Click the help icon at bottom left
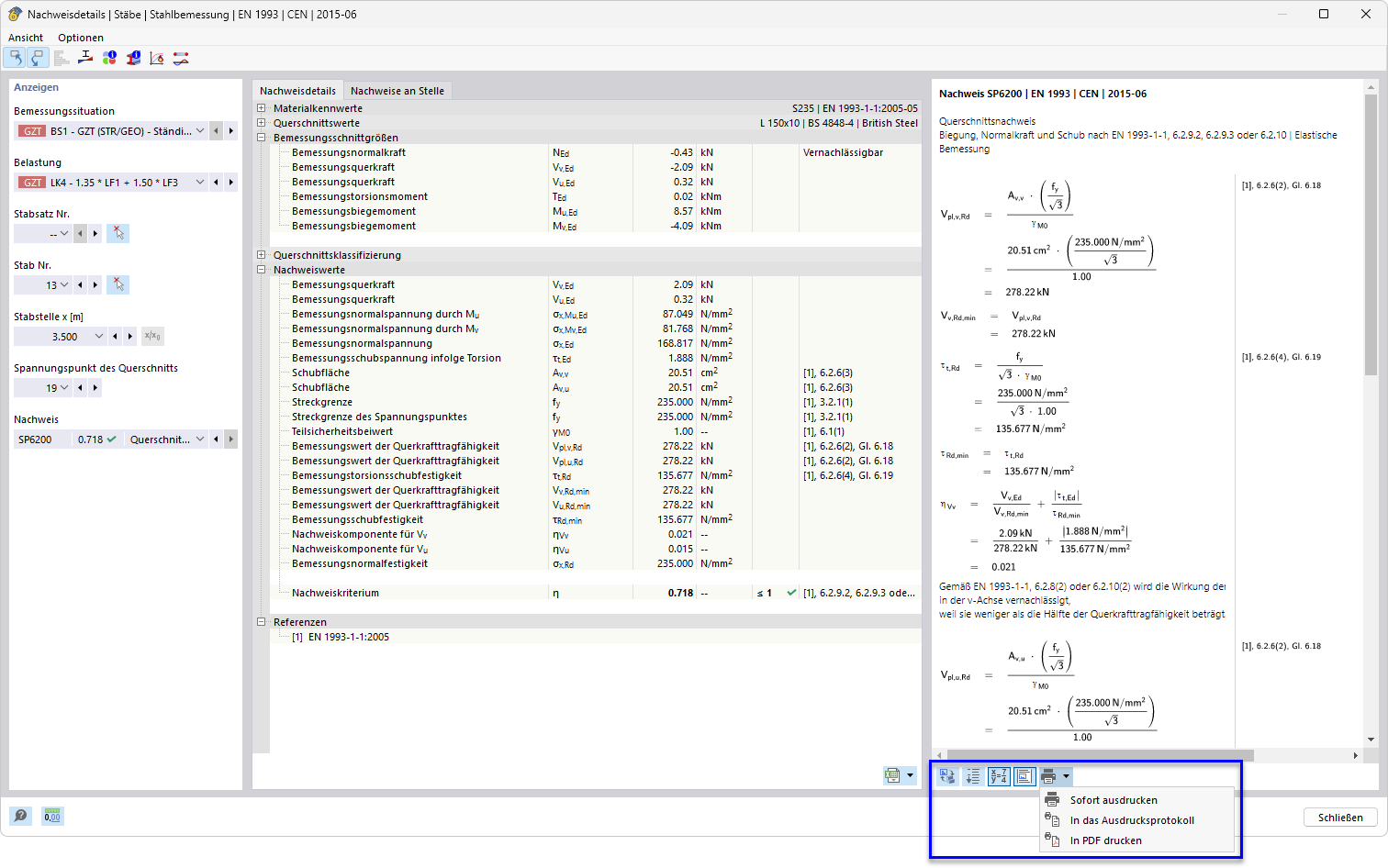 (20, 816)
